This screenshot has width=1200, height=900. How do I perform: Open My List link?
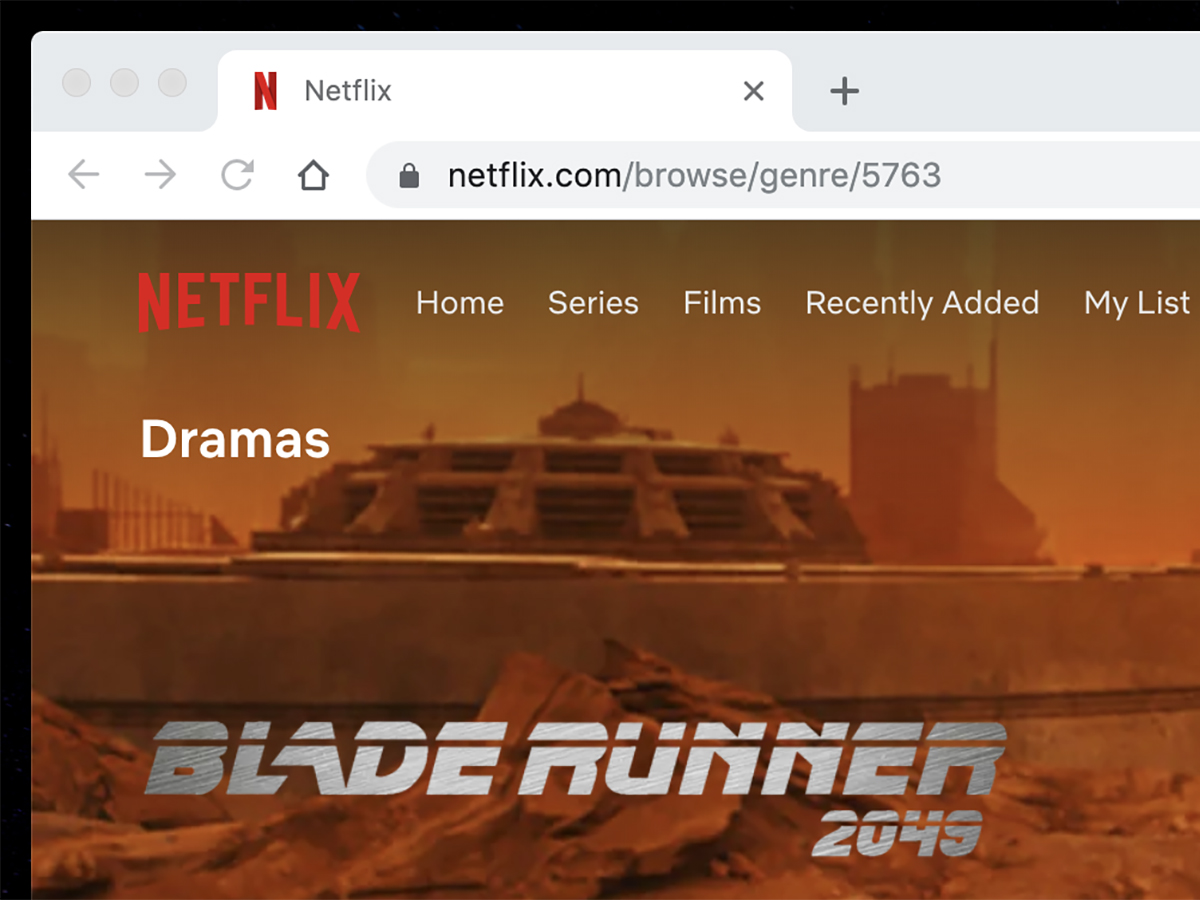point(1137,304)
